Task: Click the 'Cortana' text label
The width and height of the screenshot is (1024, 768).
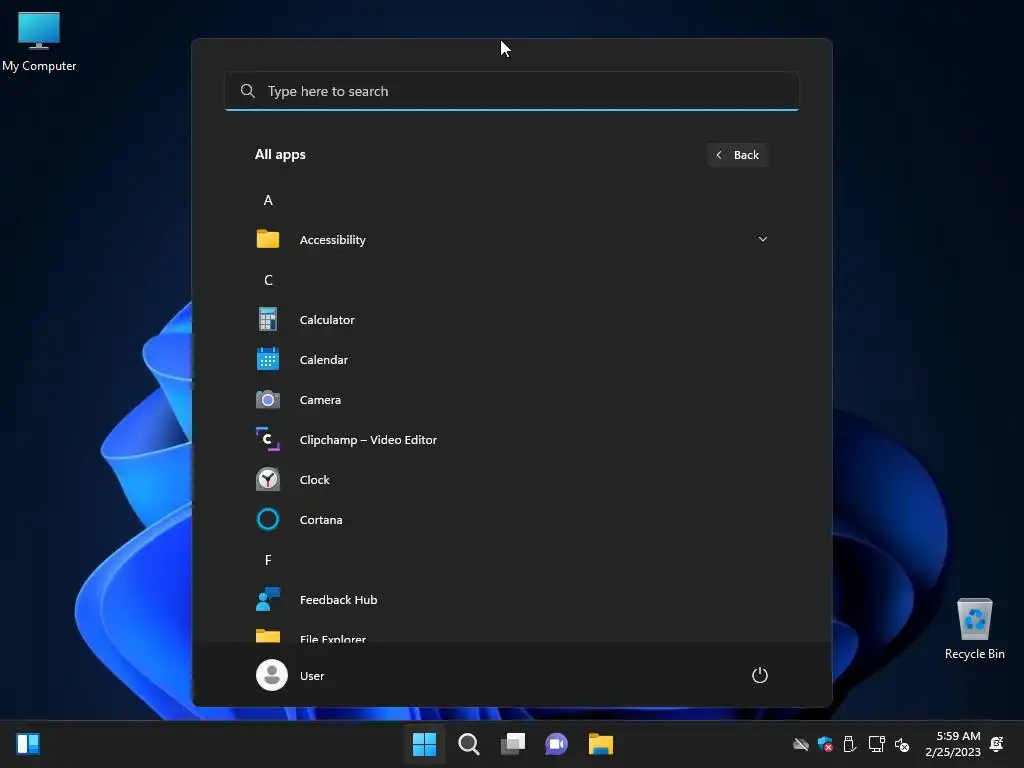Action: click(x=321, y=519)
